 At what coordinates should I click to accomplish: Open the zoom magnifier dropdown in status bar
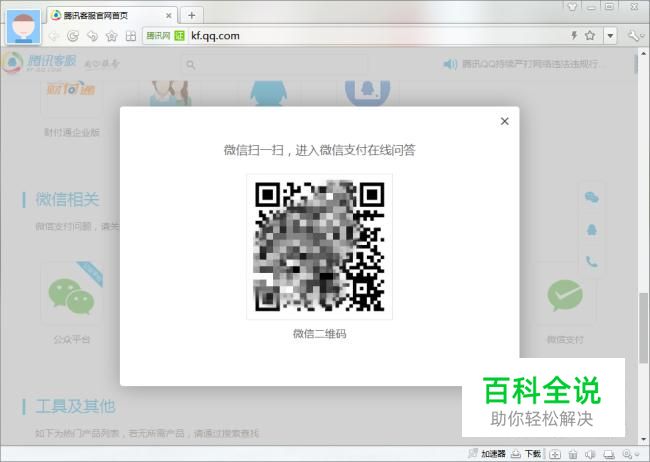coord(633,454)
